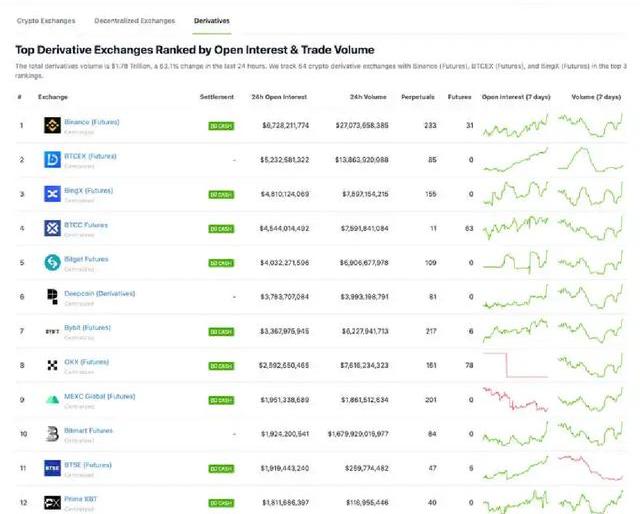View Bitget open interest 7-day sparkline
Viewport: 640px width, 514px height.
[x=516, y=262]
